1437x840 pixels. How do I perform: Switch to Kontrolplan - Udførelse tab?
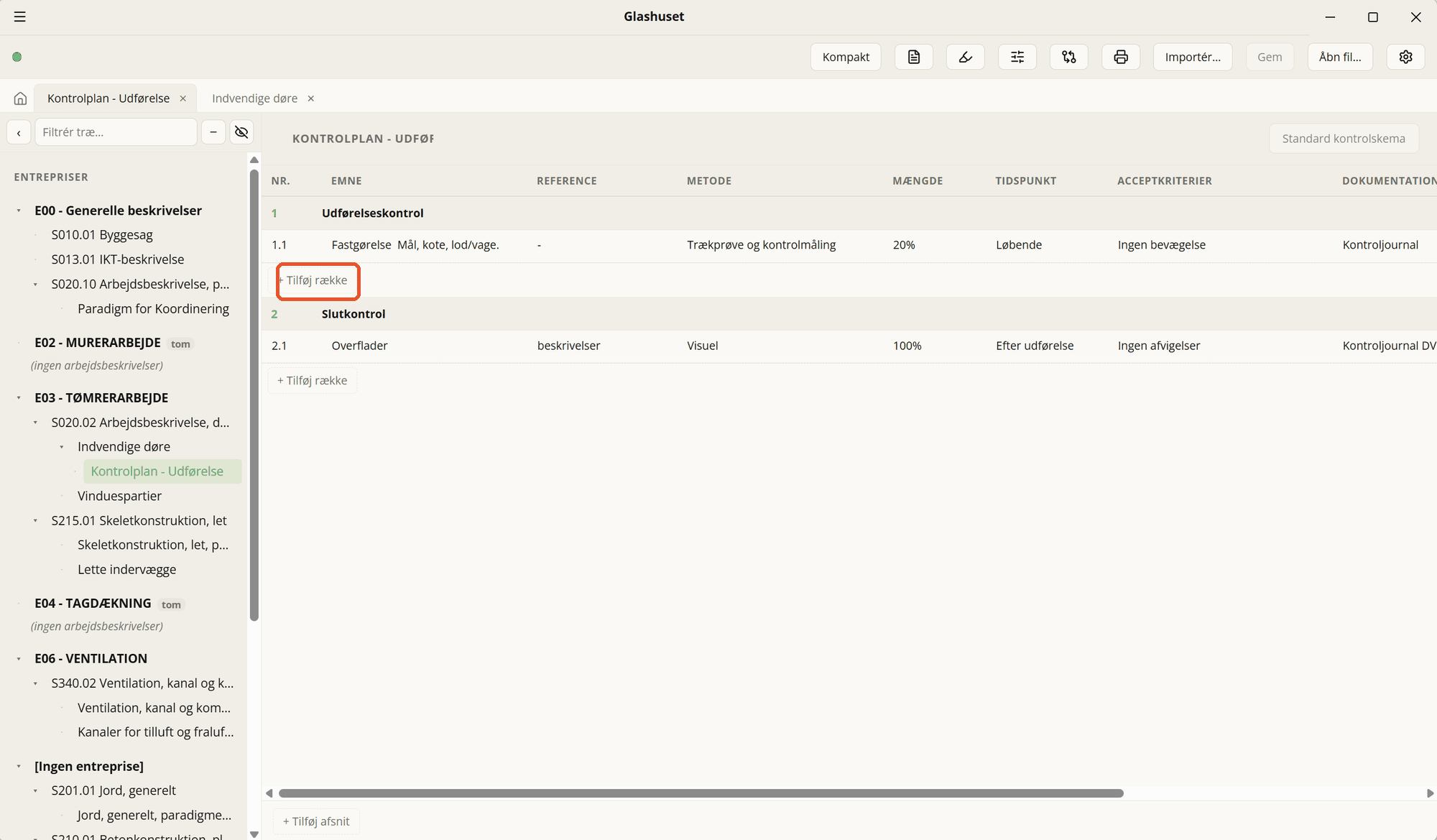click(x=108, y=98)
